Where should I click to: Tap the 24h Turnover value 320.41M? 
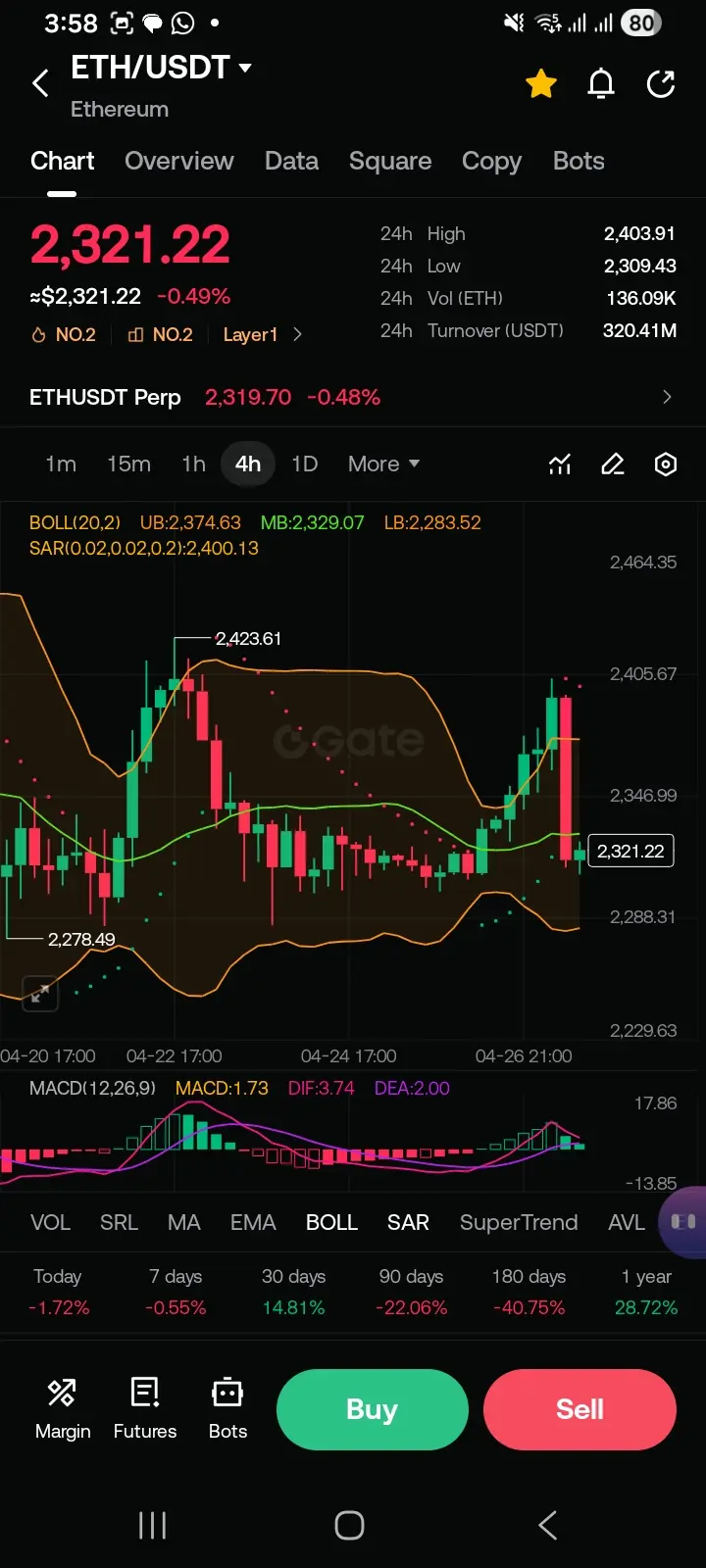pos(639,330)
